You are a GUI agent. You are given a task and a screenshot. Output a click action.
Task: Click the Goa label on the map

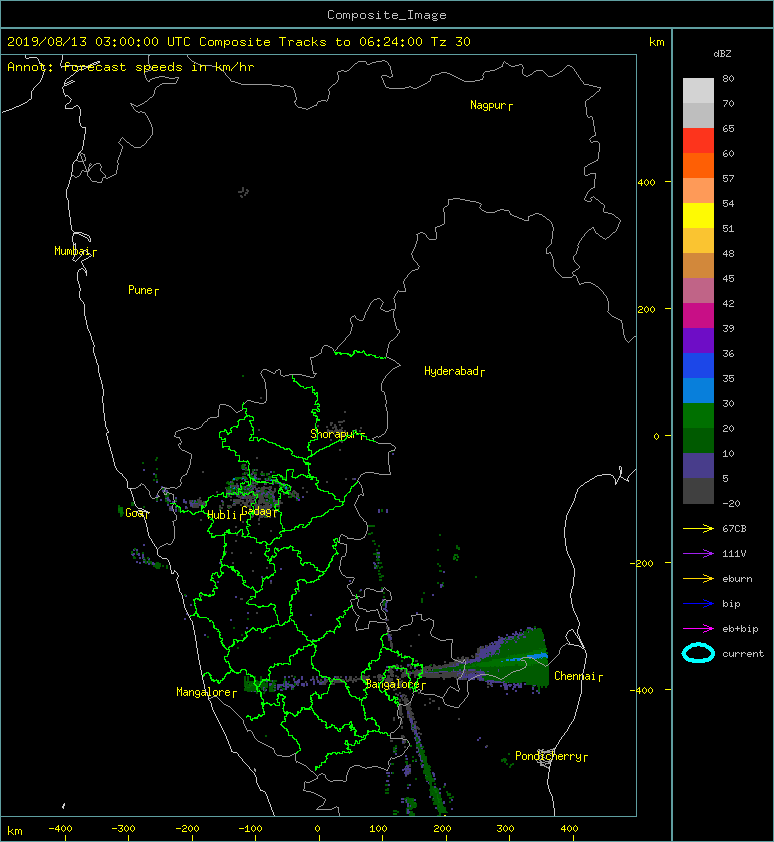tap(134, 513)
